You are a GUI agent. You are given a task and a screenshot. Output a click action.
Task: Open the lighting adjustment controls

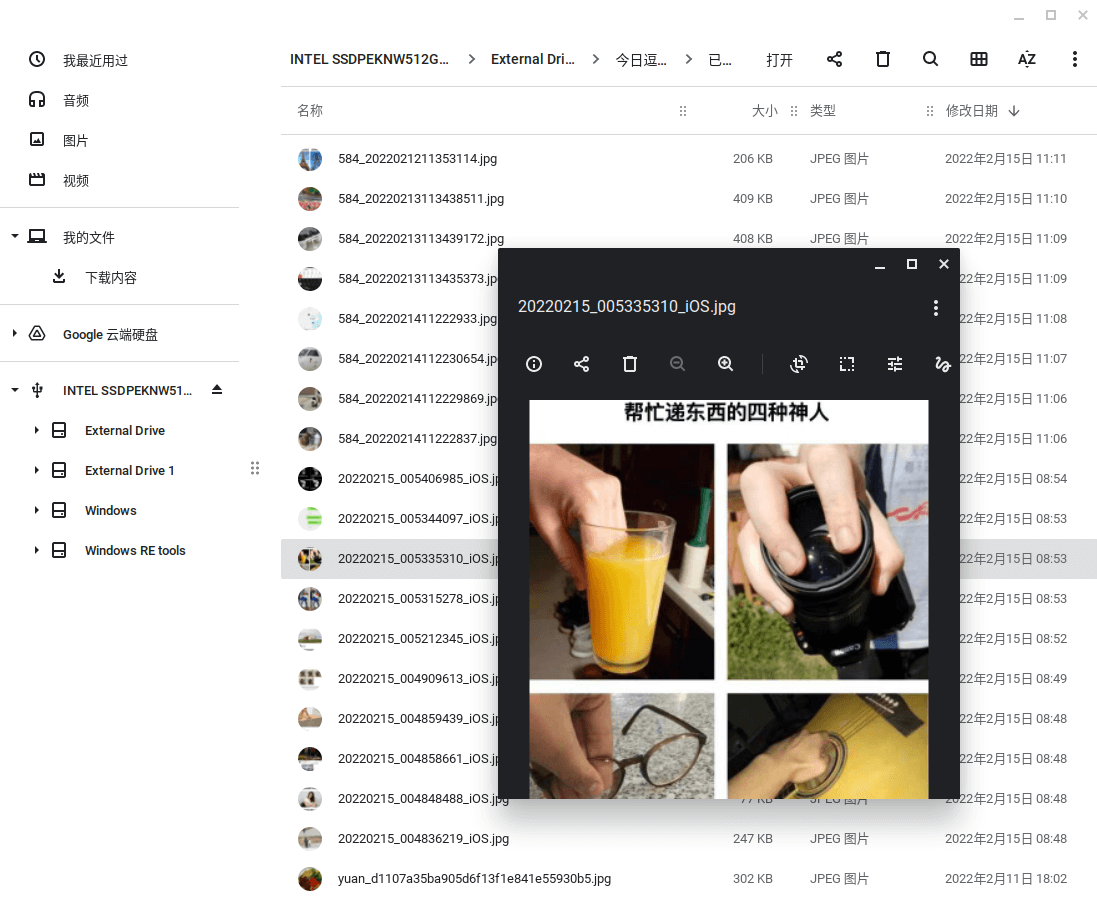pos(894,364)
